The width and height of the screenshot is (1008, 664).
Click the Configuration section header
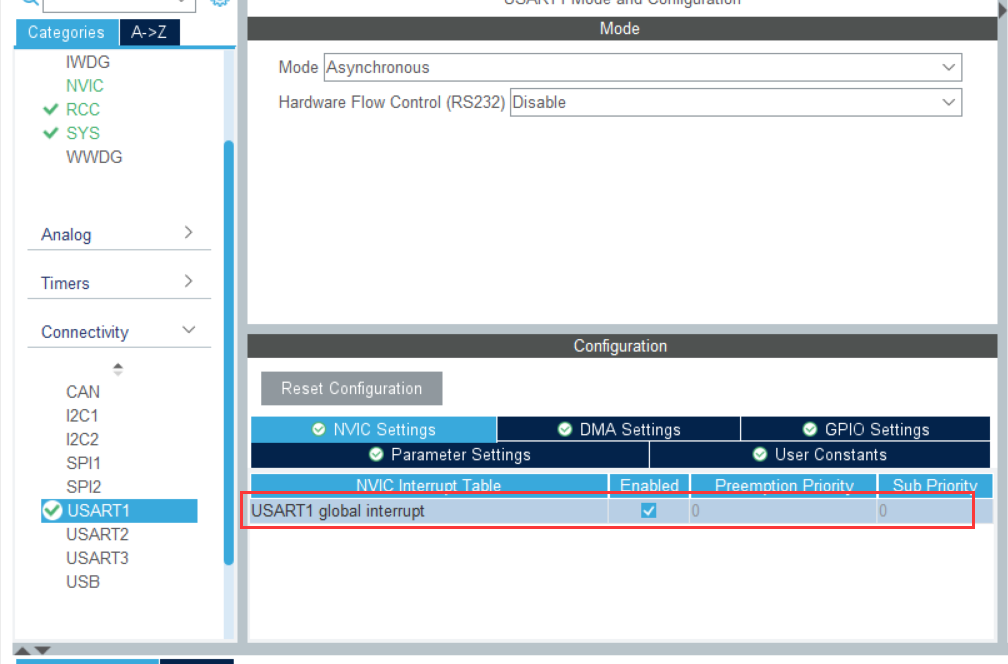coord(622,346)
